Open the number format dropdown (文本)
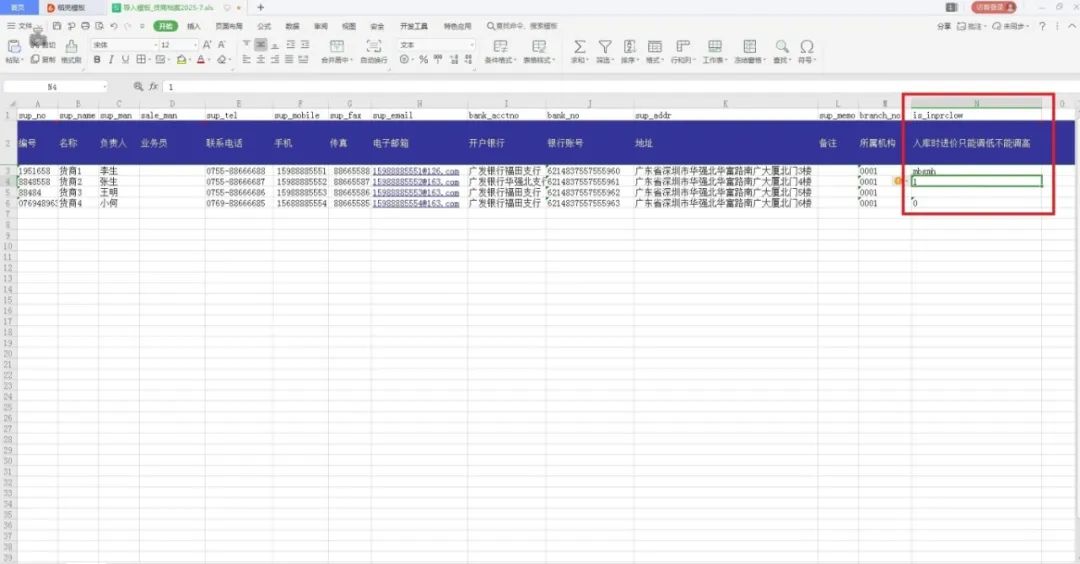This screenshot has width=1080, height=564. pos(437,45)
